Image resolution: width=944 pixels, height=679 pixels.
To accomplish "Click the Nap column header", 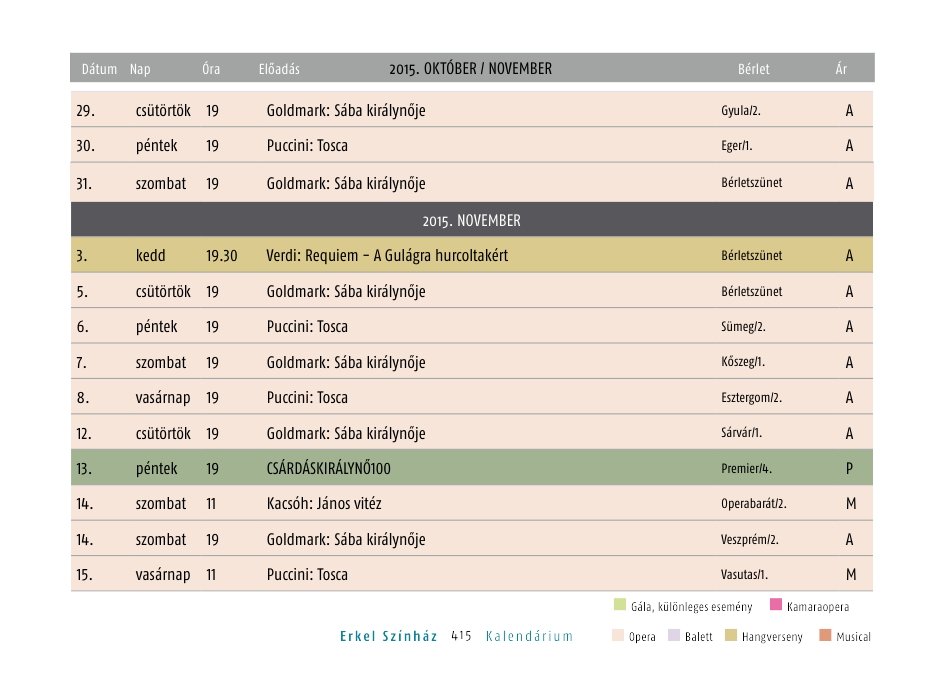I will [x=140, y=69].
